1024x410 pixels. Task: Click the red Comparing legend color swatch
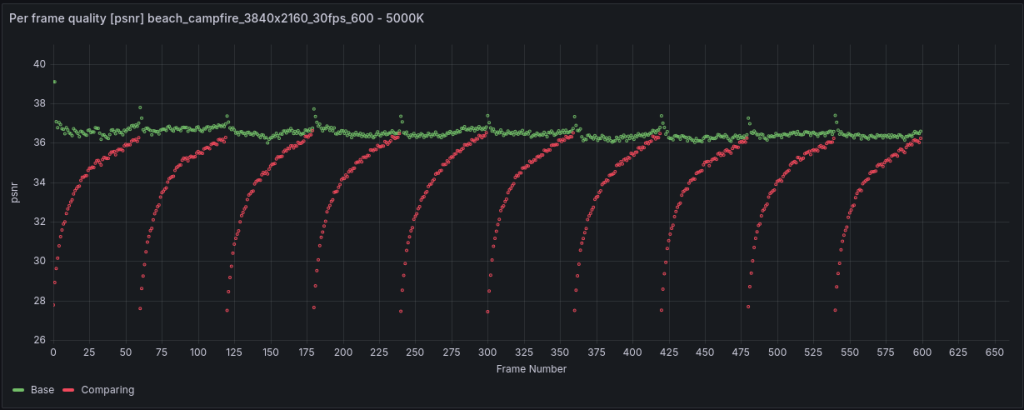pyautogui.click(x=68, y=390)
